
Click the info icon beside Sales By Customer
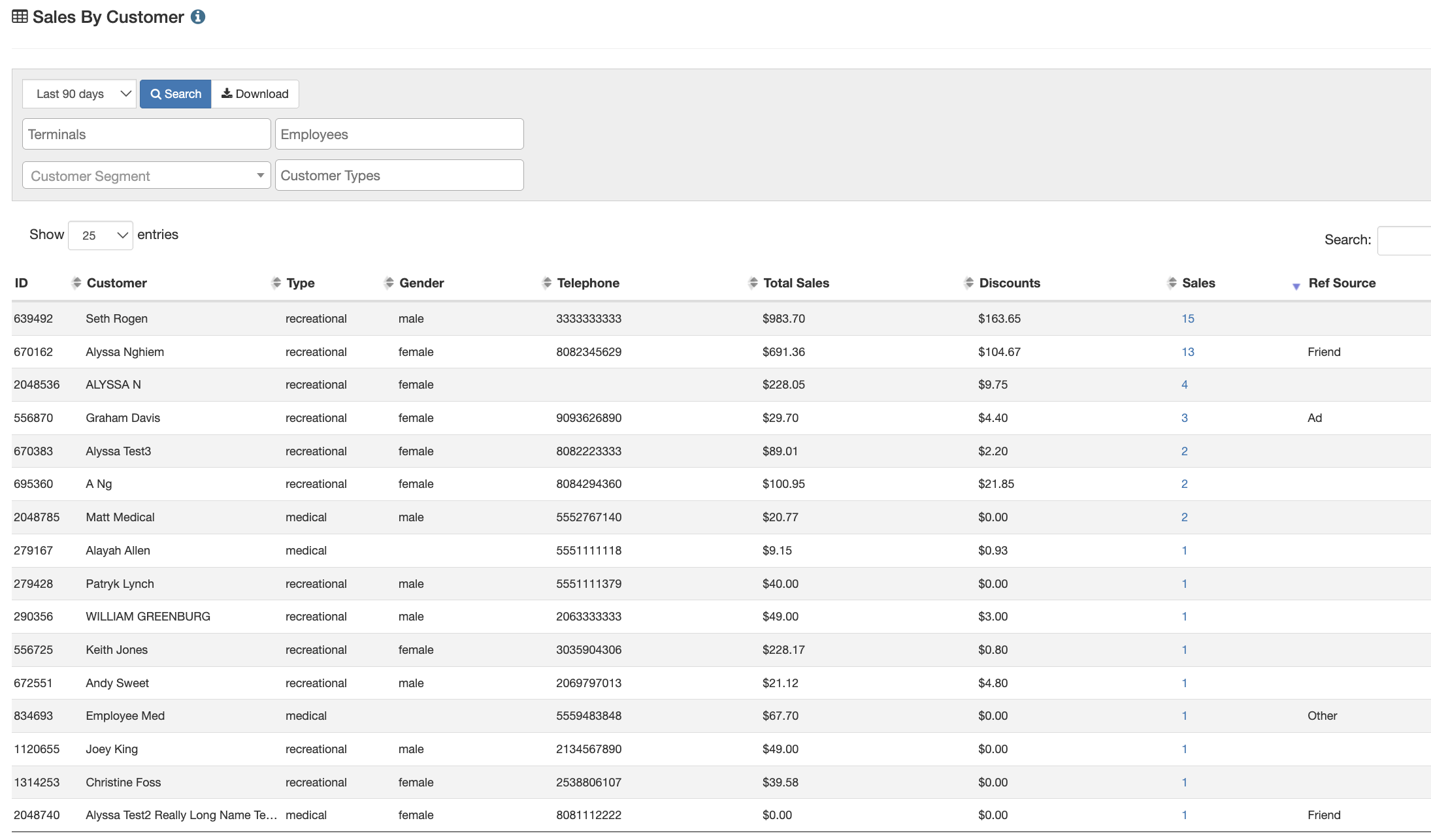click(x=198, y=17)
